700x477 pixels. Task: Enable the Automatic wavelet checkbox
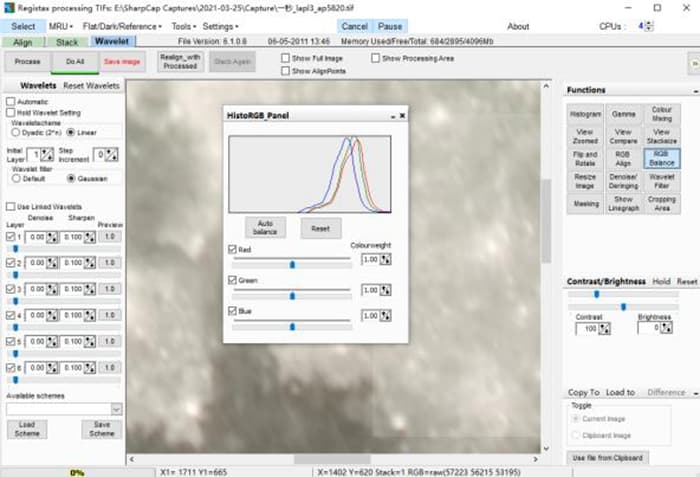pyautogui.click(x=11, y=102)
